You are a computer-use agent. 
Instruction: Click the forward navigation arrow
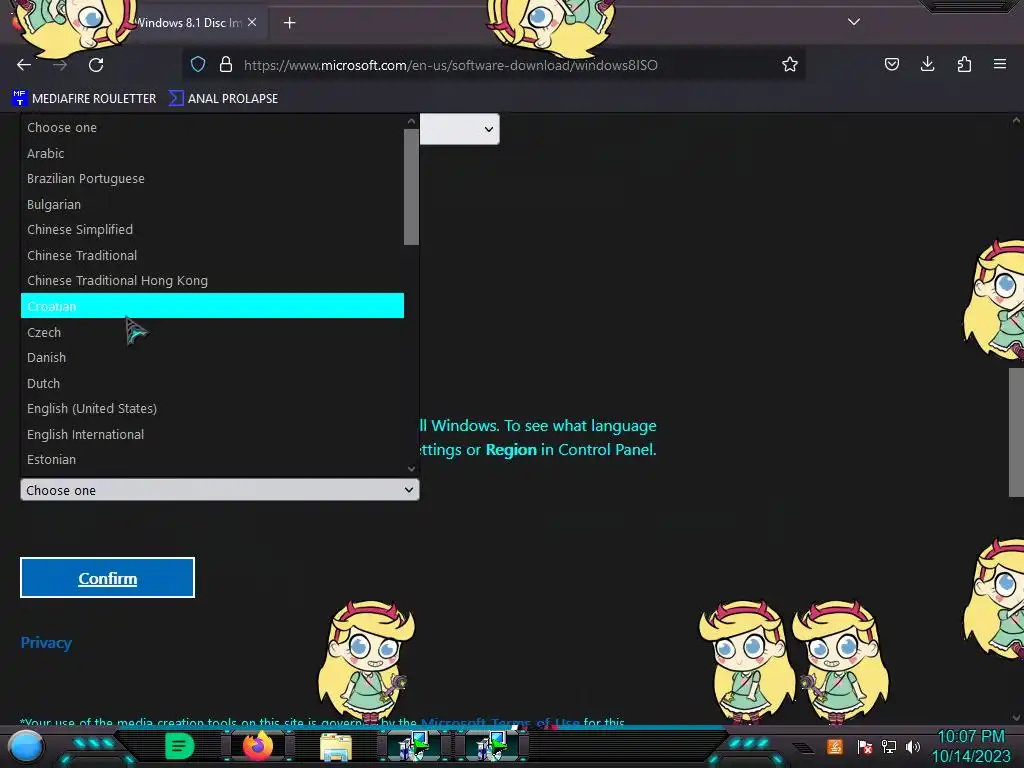click(60, 65)
